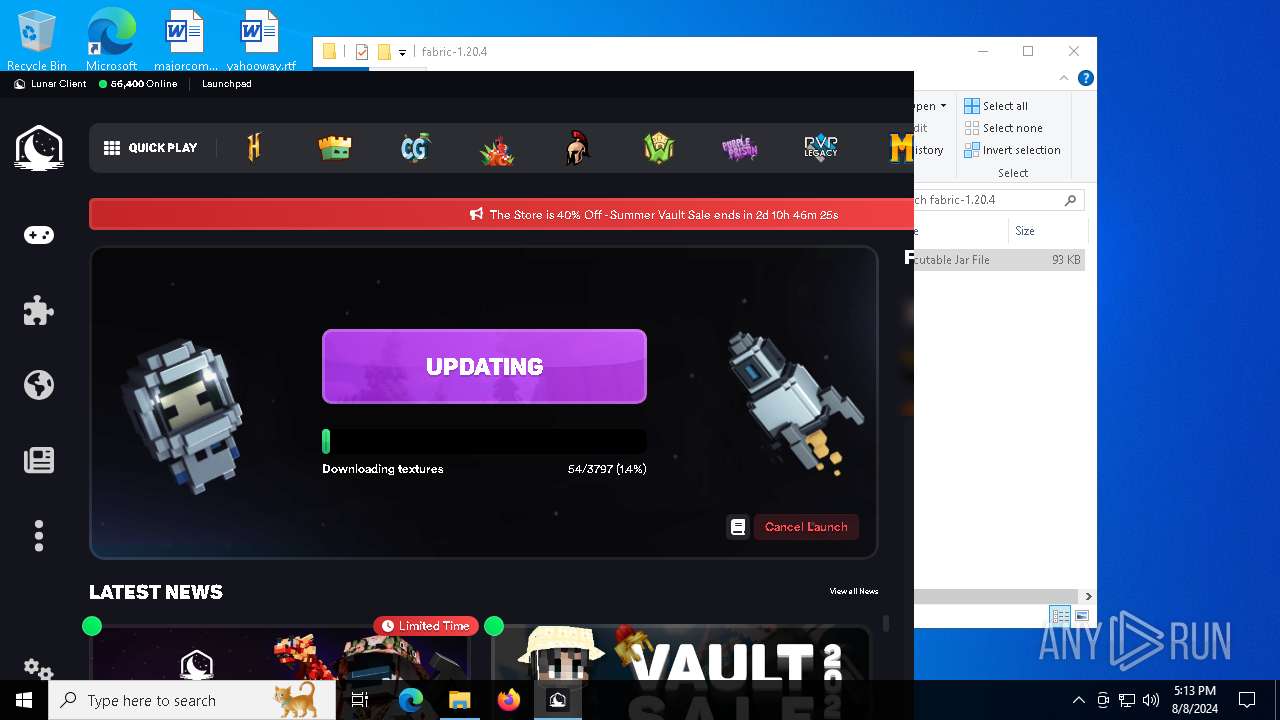1280x720 pixels.
Task: Open the majorcom Word document on desktop
Action: pyautogui.click(x=185, y=41)
